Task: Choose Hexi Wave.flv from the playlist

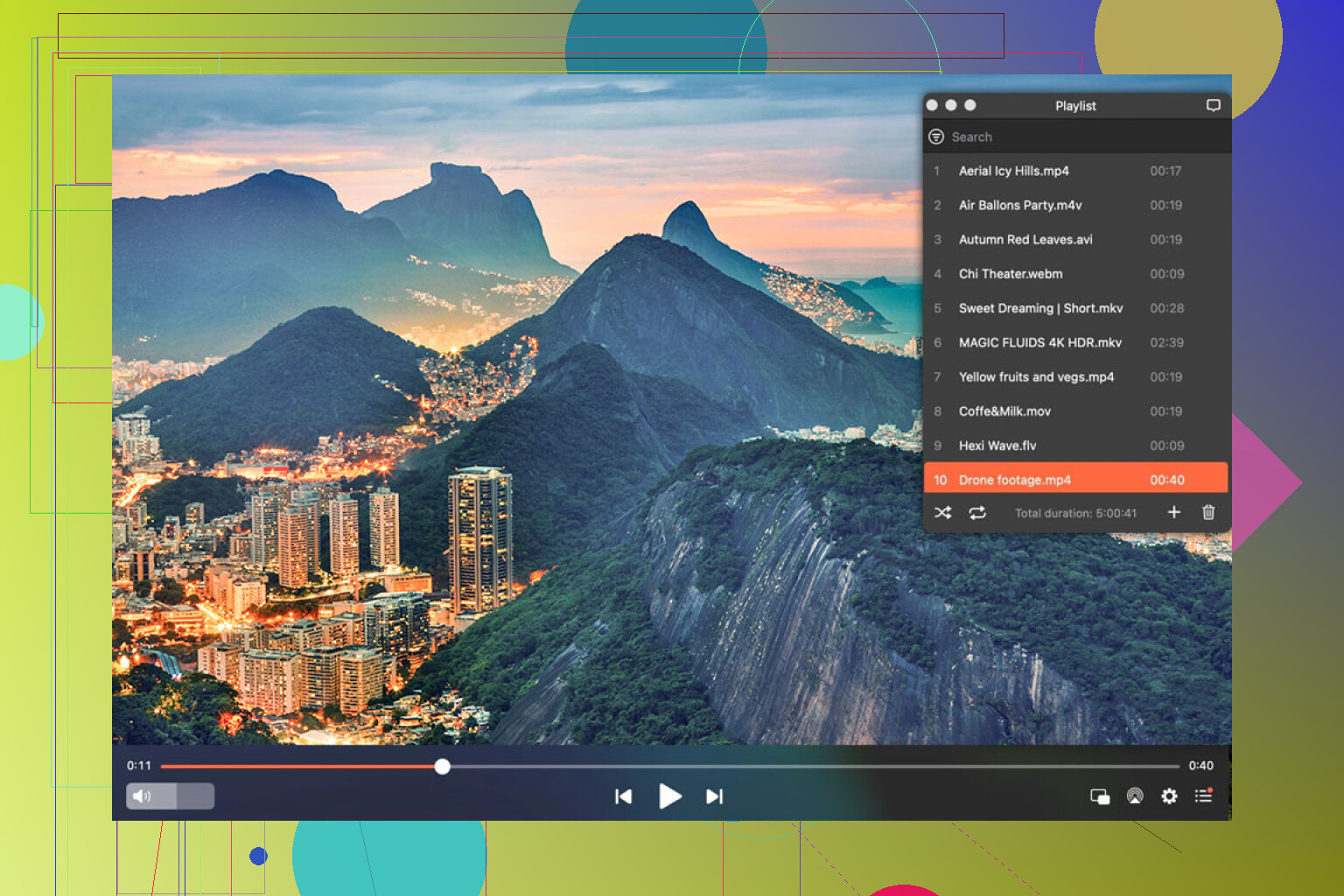Action: tap(997, 445)
